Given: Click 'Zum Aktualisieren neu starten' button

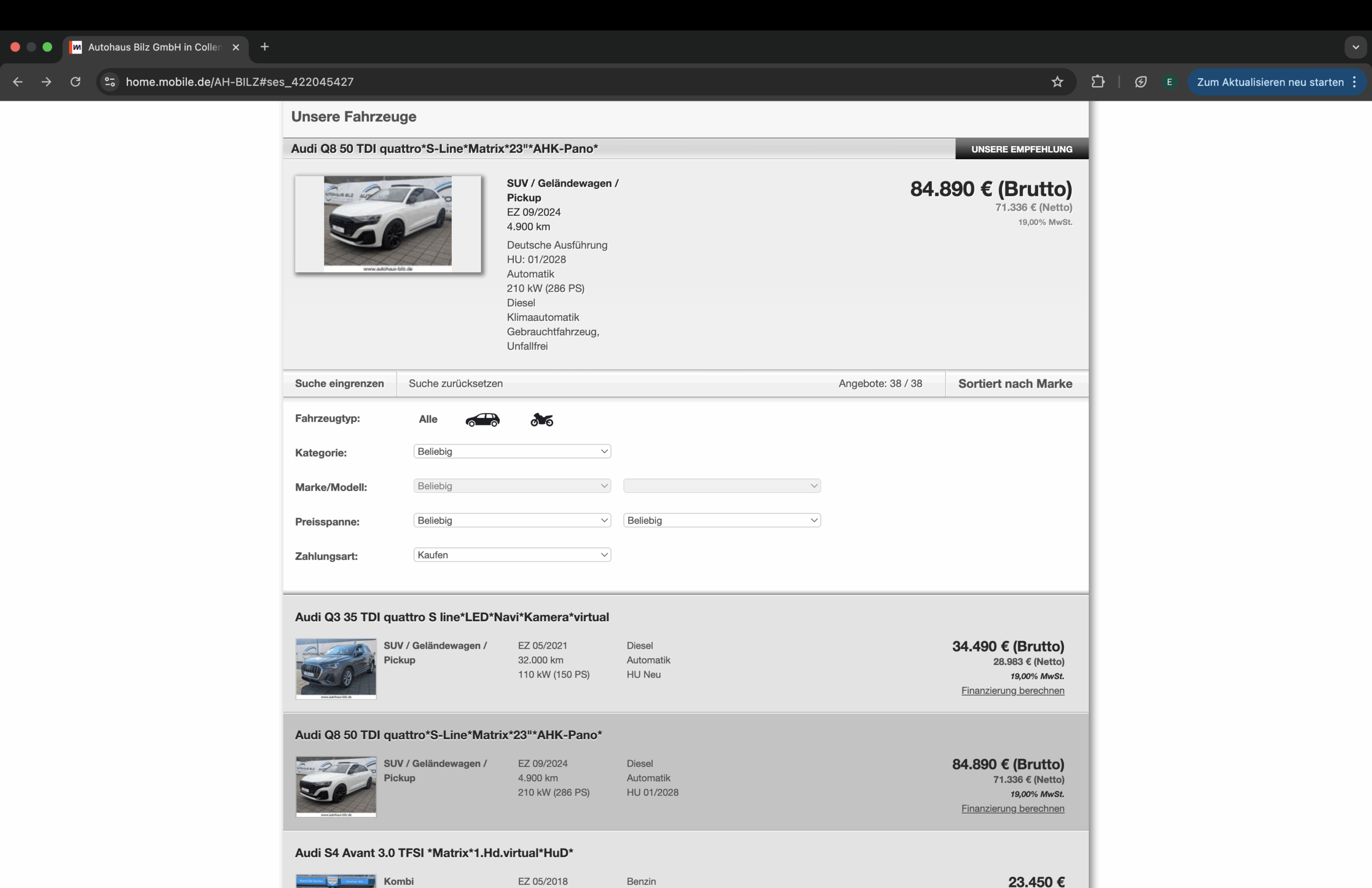Looking at the screenshot, I should click(x=1270, y=82).
